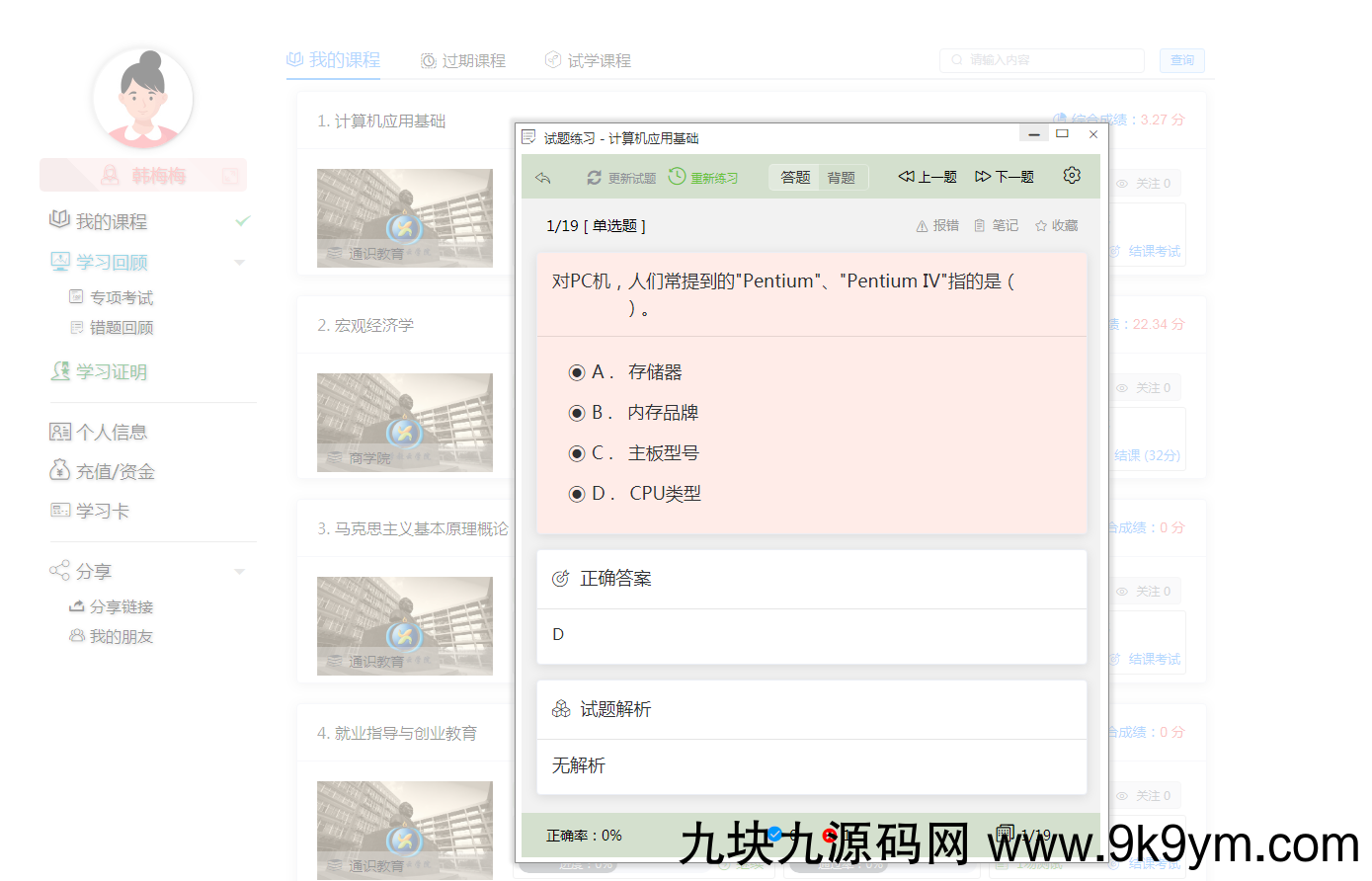Switch to the 过期课程 tab
The image size is (1372, 881).
pyautogui.click(x=462, y=60)
